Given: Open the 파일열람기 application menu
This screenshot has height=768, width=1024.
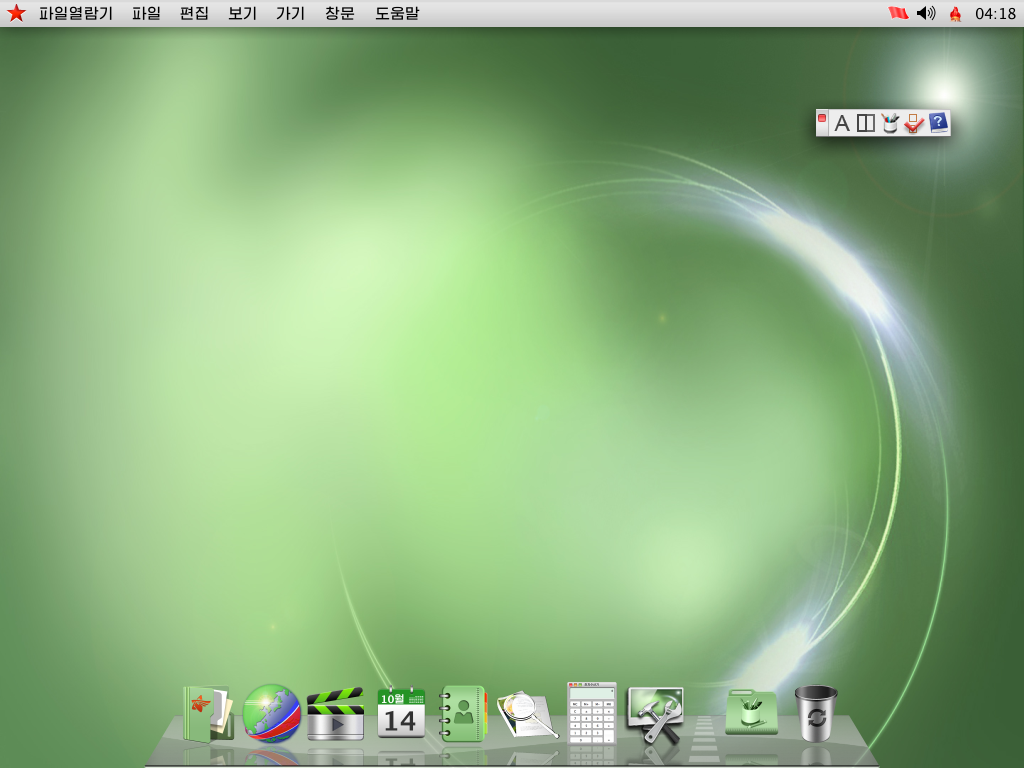Looking at the screenshot, I should coord(76,13).
